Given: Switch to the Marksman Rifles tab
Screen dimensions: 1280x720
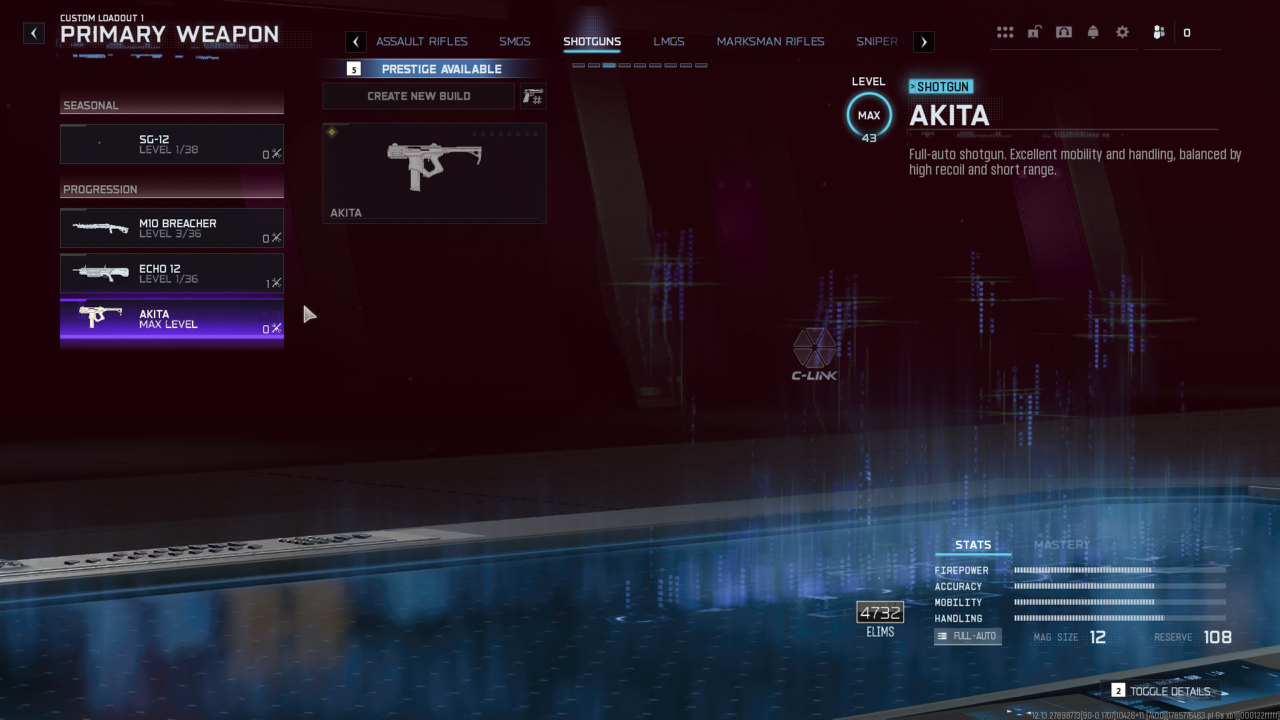Looking at the screenshot, I should tap(771, 42).
